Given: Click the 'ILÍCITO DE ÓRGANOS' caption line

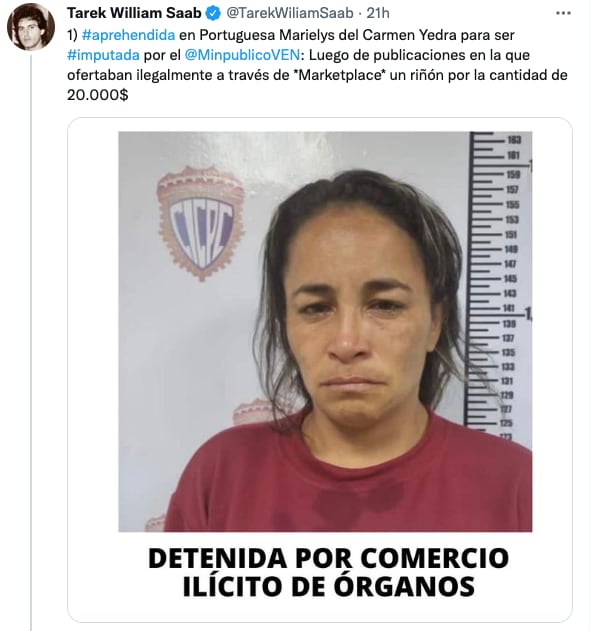Looking at the screenshot, I should pyautogui.click(x=328, y=586).
